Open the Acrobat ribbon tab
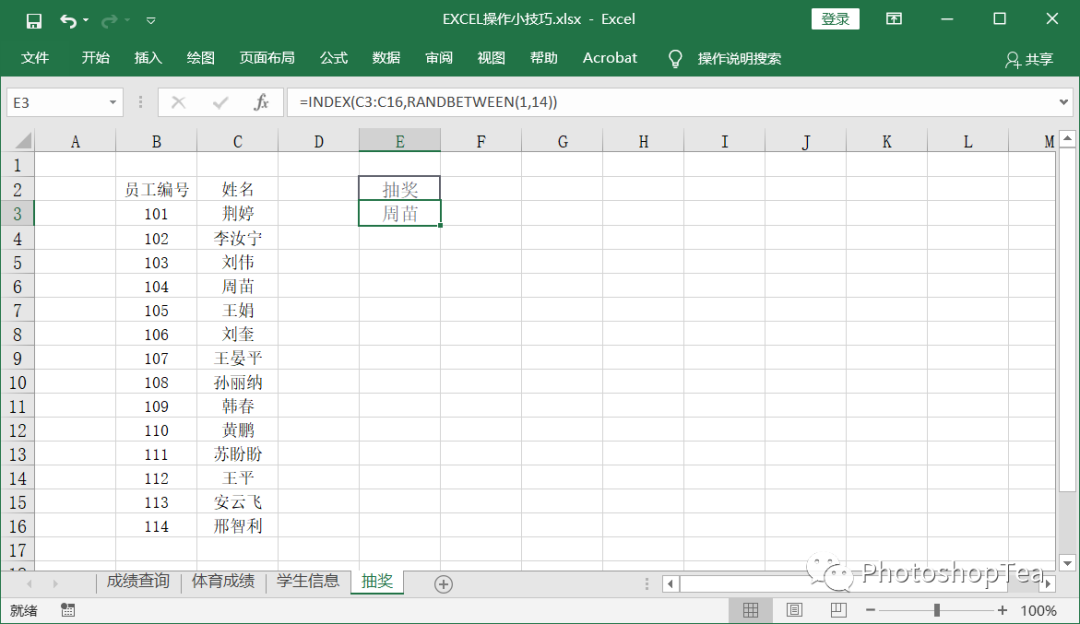Screen dimensions: 1080x624 (x=610, y=58)
